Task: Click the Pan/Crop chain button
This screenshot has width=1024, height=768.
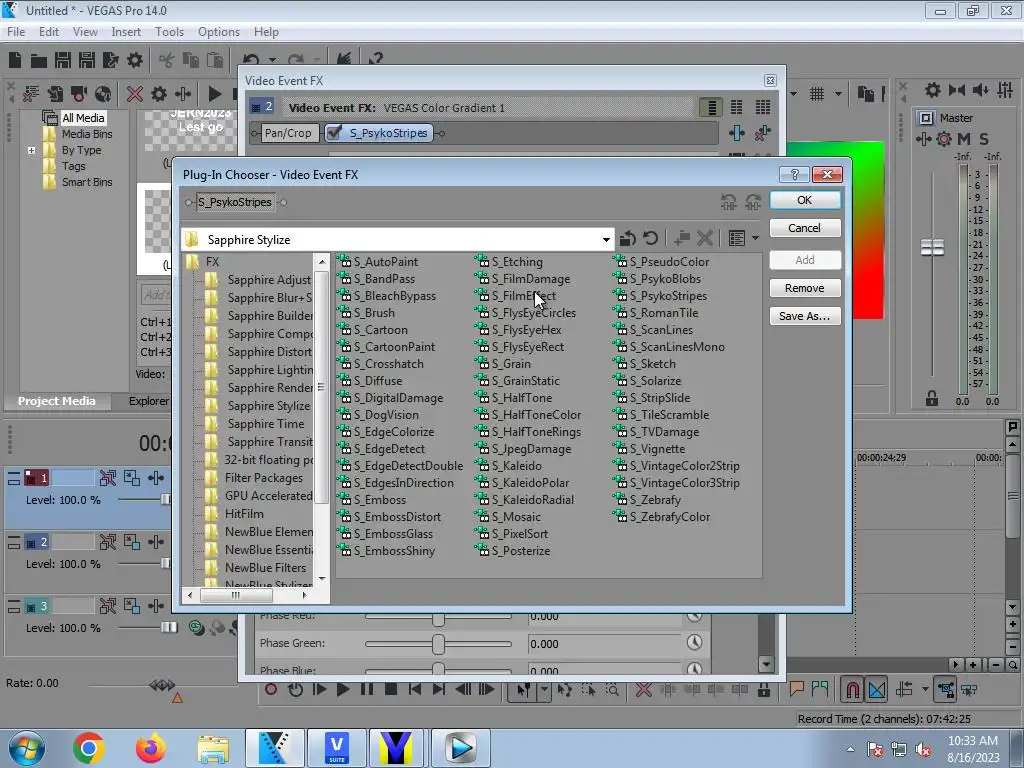Action: coord(288,133)
